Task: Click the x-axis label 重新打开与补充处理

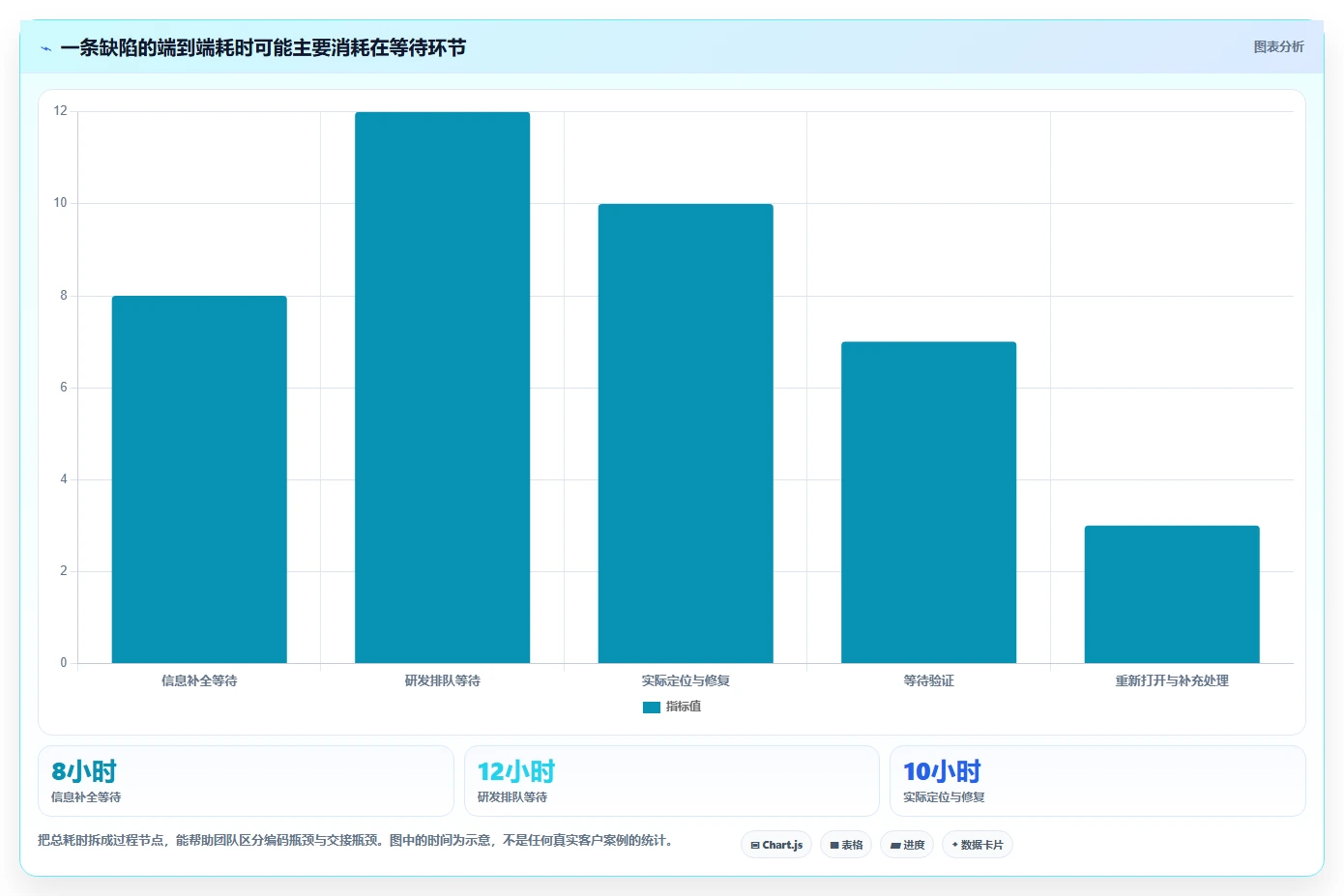Action: (1172, 680)
